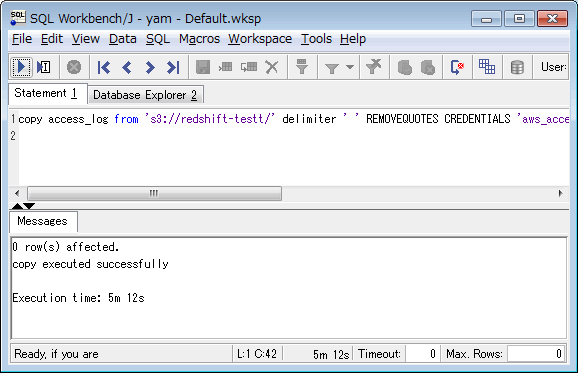Open the File menu
Screen dimensions: 578x373
tap(22, 39)
